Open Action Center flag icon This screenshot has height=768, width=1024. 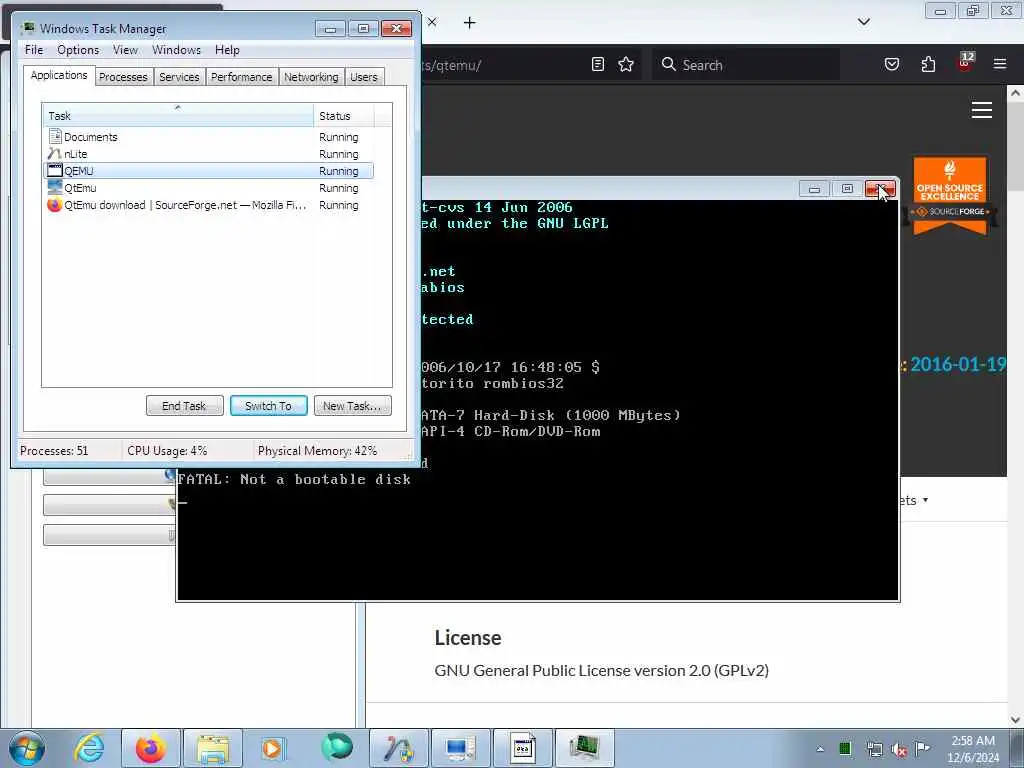[922, 748]
